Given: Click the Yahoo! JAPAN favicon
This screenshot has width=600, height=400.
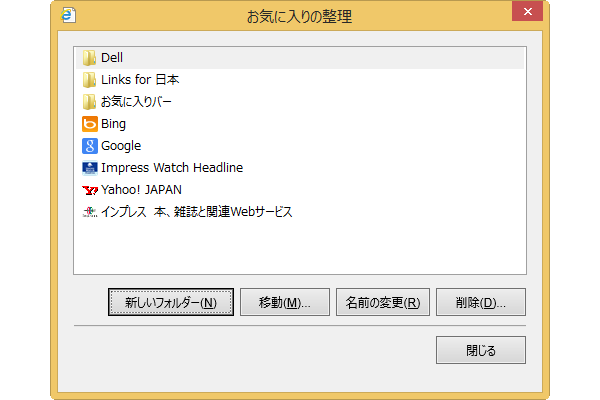Looking at the screenshot, I should coord(90,190).
